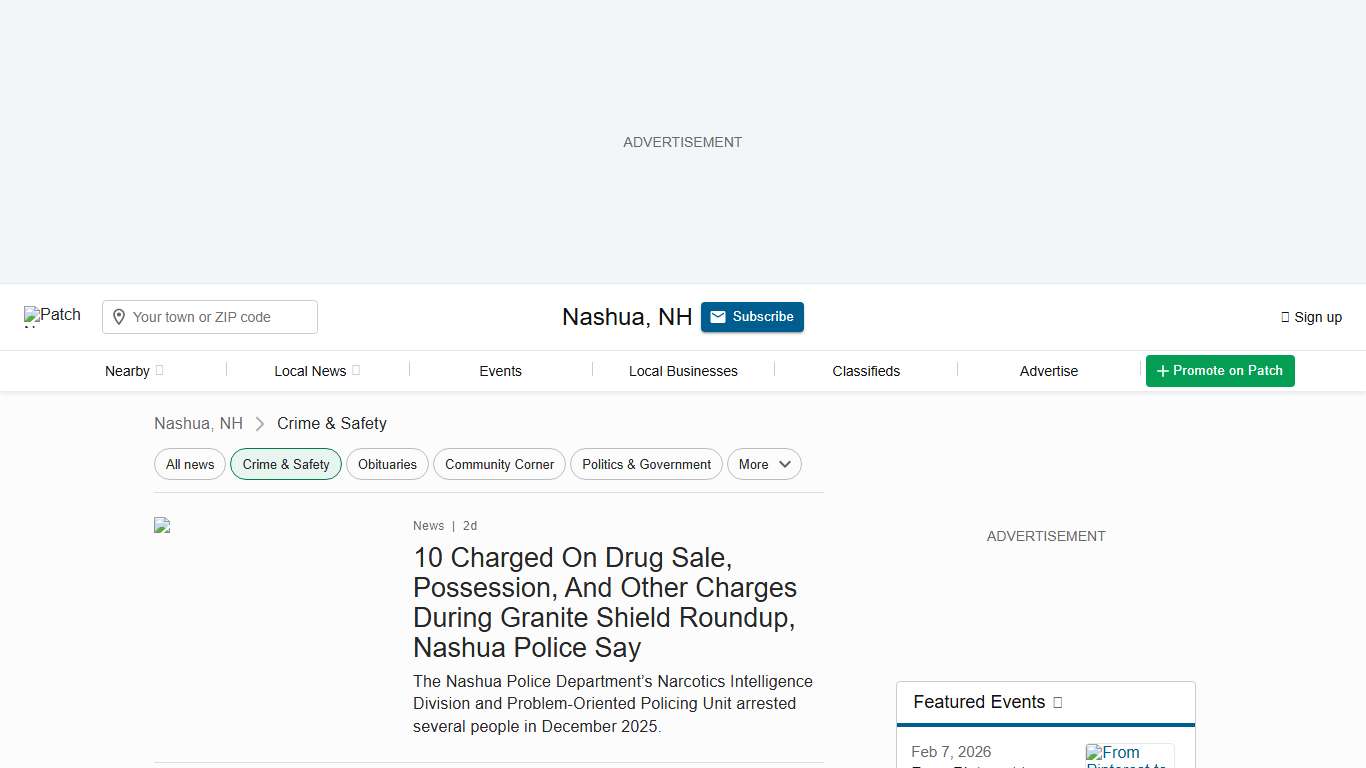
Task: Click the envelope icon on Subscribe
Action: point(718,317)
